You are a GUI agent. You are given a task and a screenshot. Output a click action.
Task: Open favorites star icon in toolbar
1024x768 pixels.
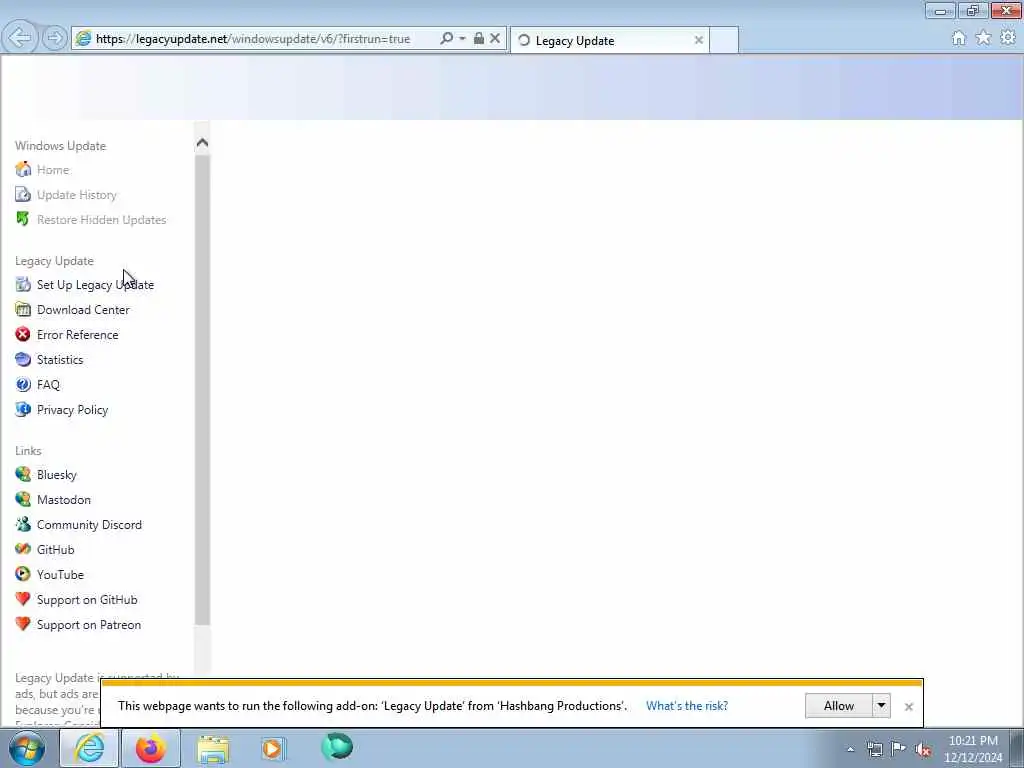point(983,38)
